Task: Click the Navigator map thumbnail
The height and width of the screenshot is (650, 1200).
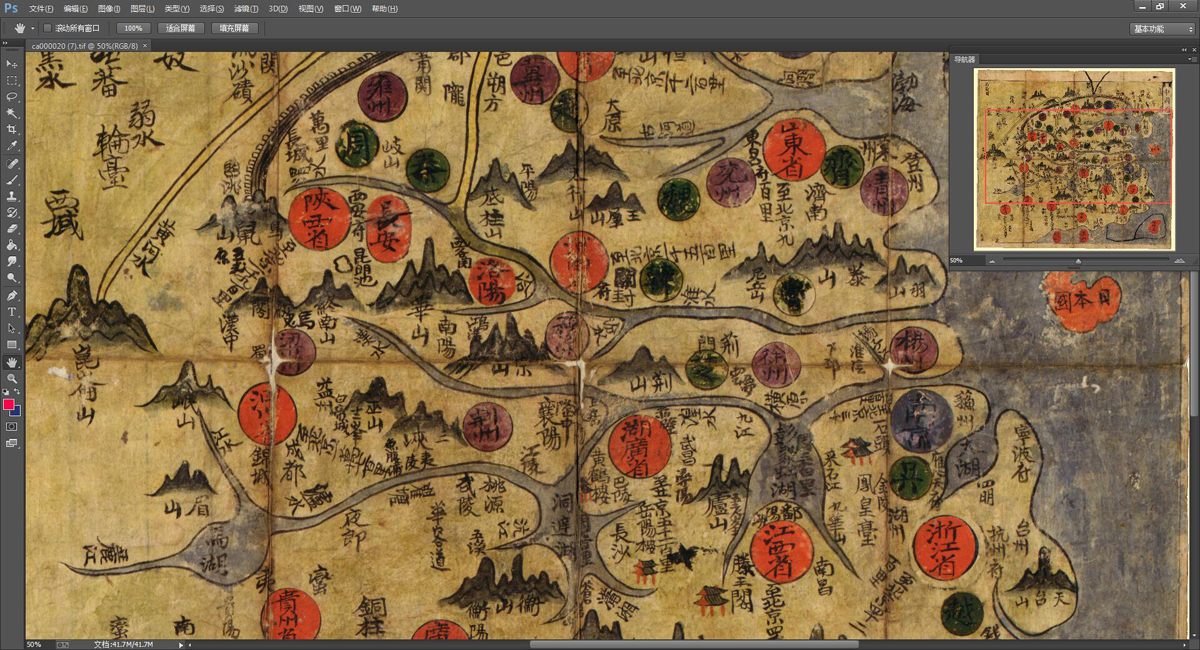Action: [x=1074, y=159]
